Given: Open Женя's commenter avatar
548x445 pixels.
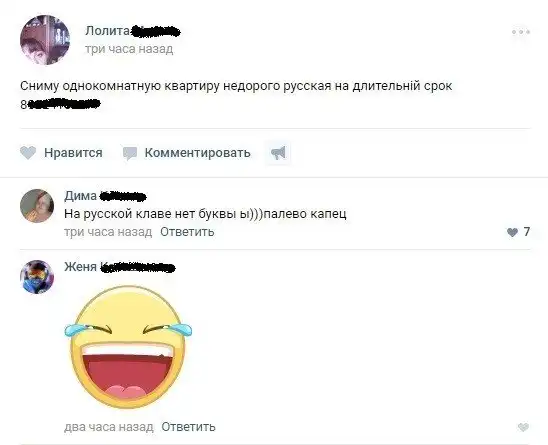Looking at the screenshot, I should tap(37, 277).
